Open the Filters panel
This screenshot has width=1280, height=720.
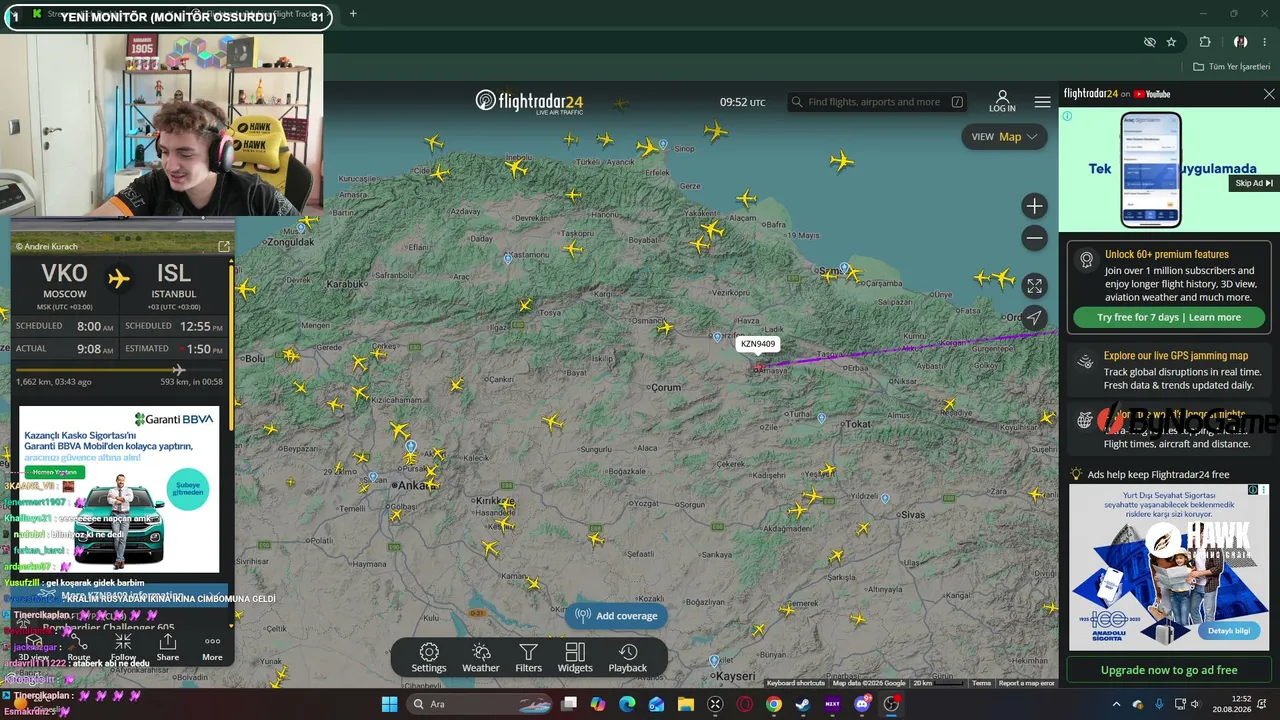click(x=528, y=658)
